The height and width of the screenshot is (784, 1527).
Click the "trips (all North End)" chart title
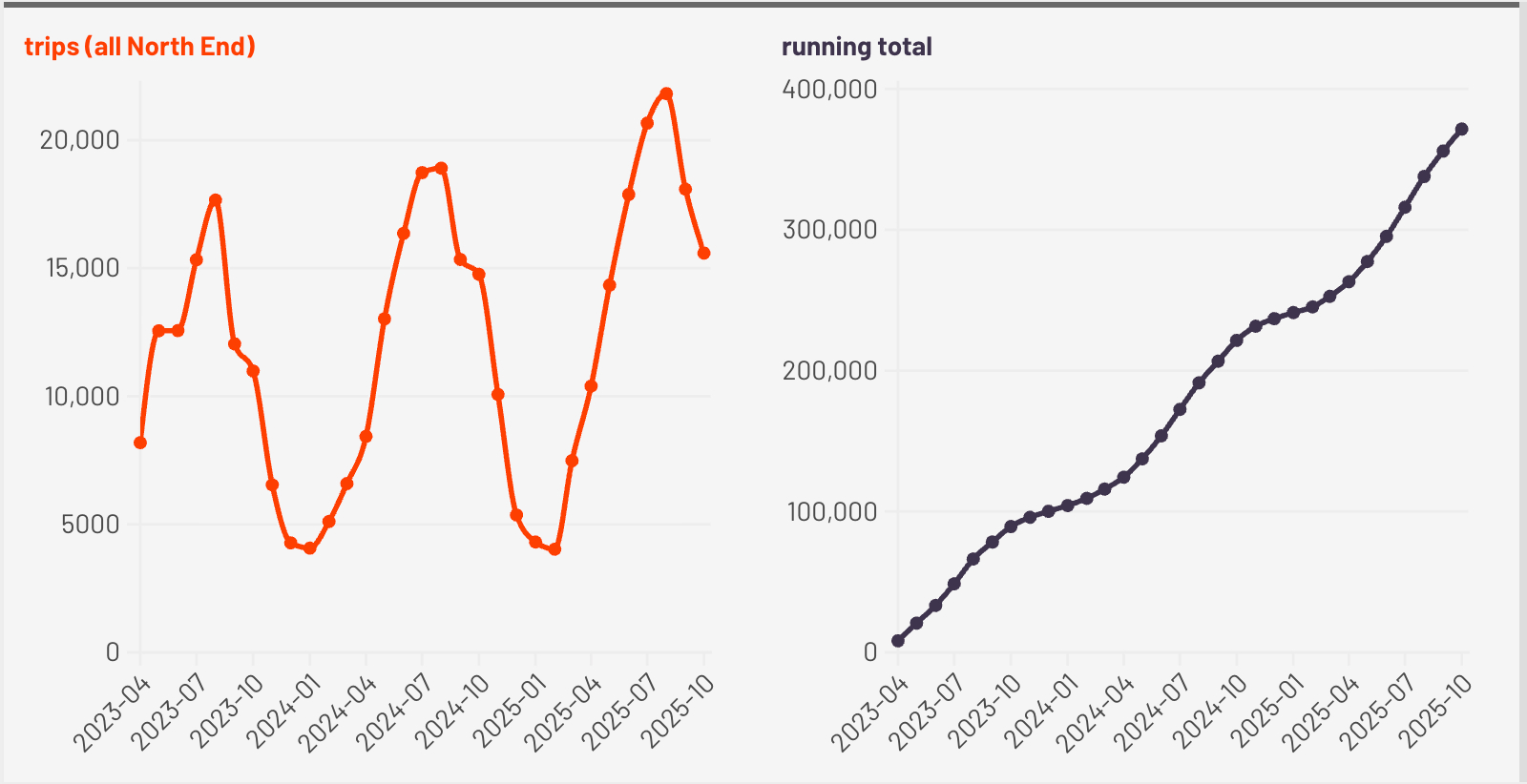point(139,47)
